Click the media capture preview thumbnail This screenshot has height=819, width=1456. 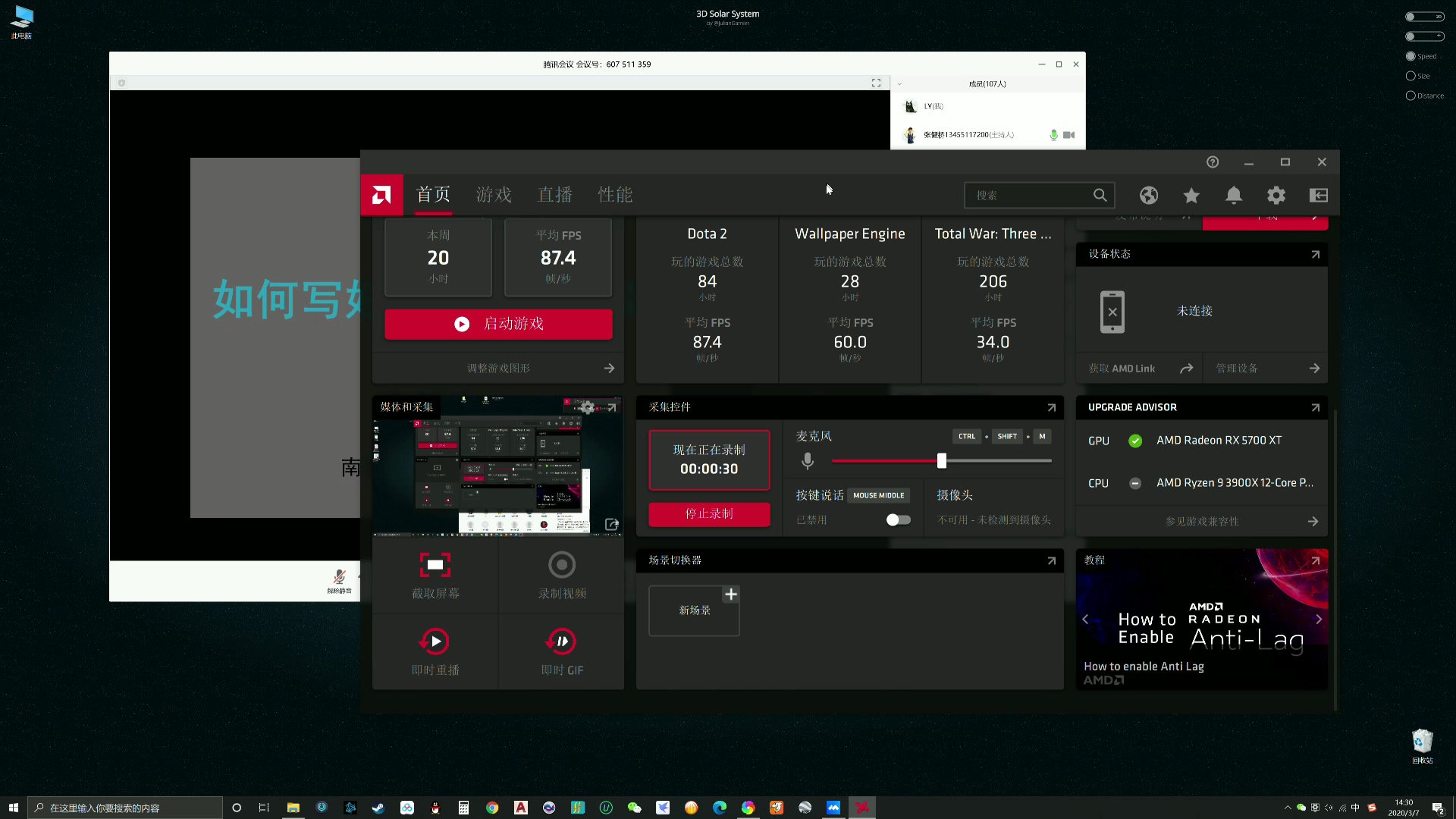pyautogui.click(x=498, y=466)
